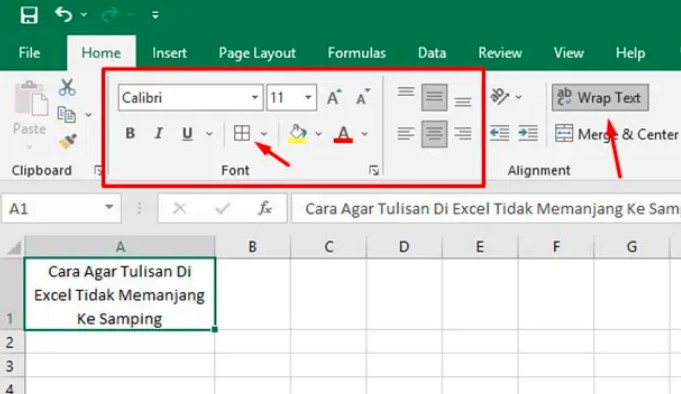Open the underline style dropdown arrow
The image size is (681, 394).
209,134
